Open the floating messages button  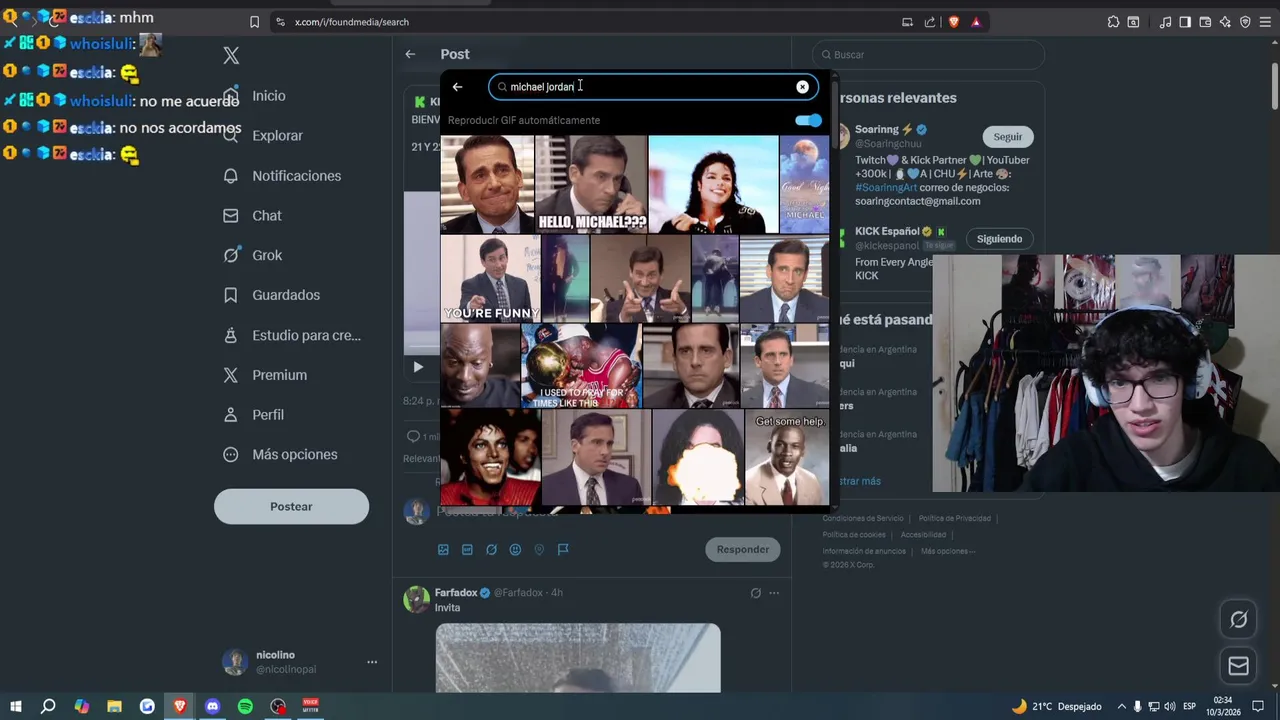(1238, 666)
